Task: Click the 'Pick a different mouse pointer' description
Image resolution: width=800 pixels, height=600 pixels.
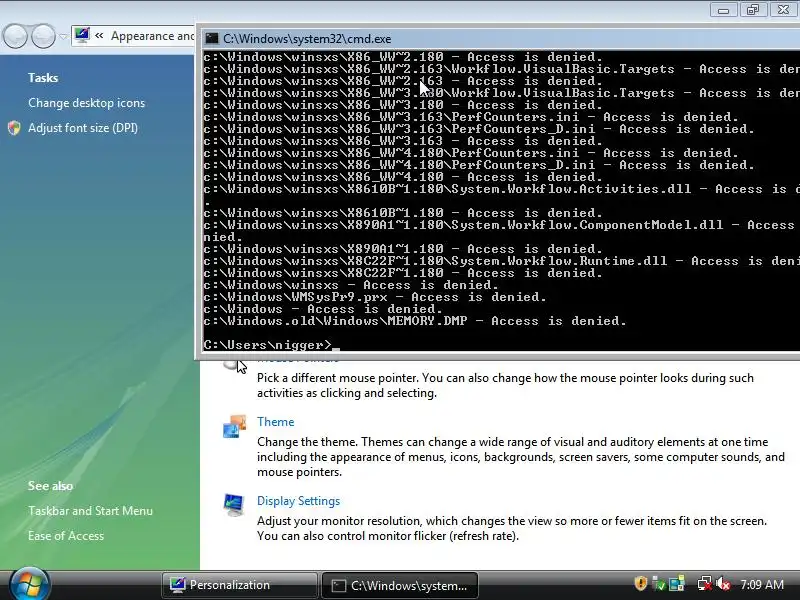Action: coord(505,385)
